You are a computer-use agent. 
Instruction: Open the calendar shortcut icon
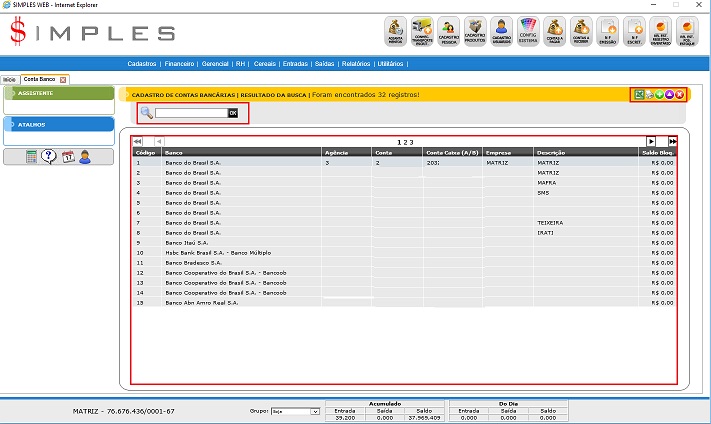(68, 156)
